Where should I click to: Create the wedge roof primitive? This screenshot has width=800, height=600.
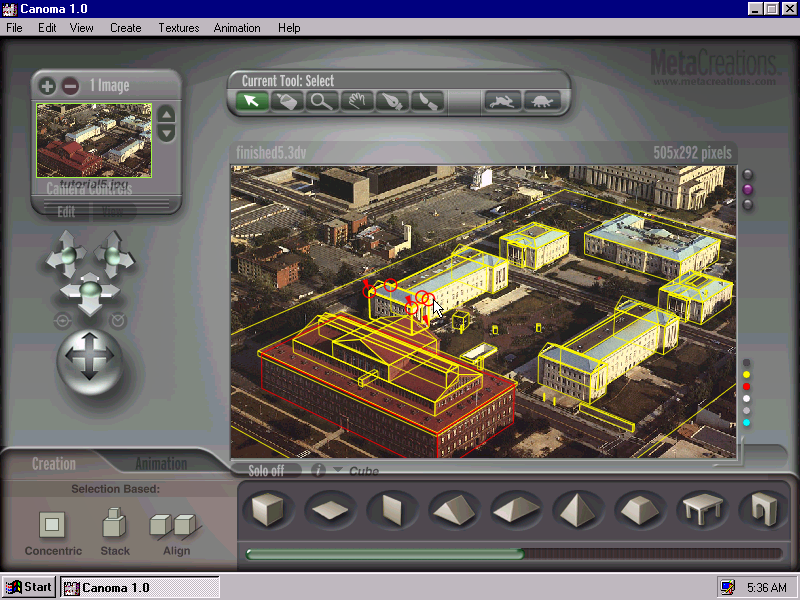[454, 509]
